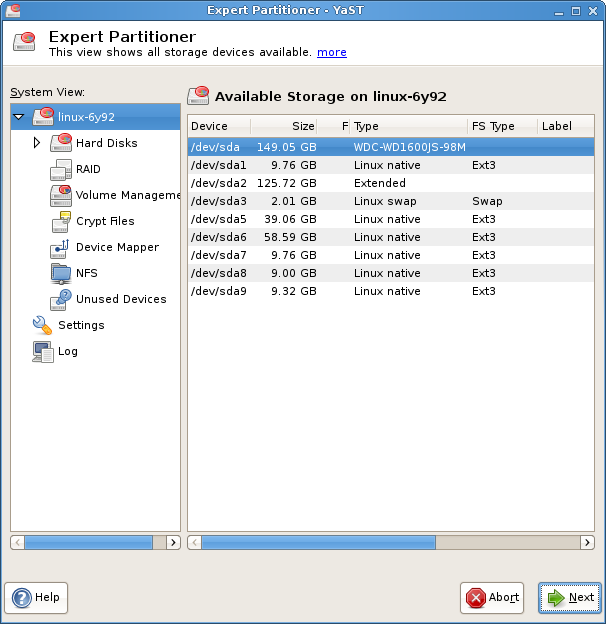Click the Next button
Image resolution: width=606 pixels, height=624 pixels.
point(569,598)
